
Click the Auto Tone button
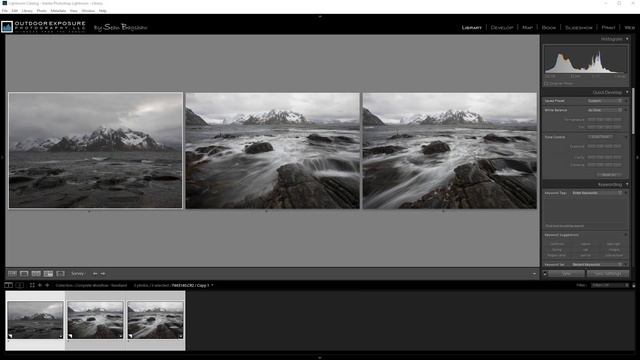coord(600,137)
